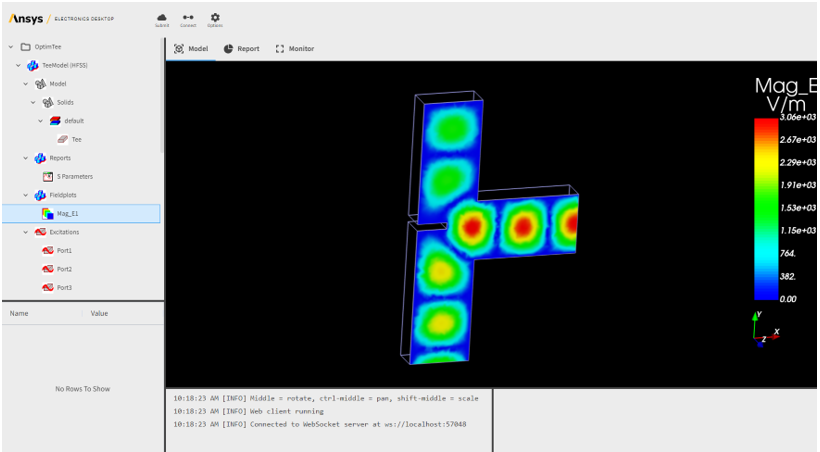Screen dimensions: 820x452
Task: Select the Mag_E1 field plot icon
Action: [x=48, y=213]
